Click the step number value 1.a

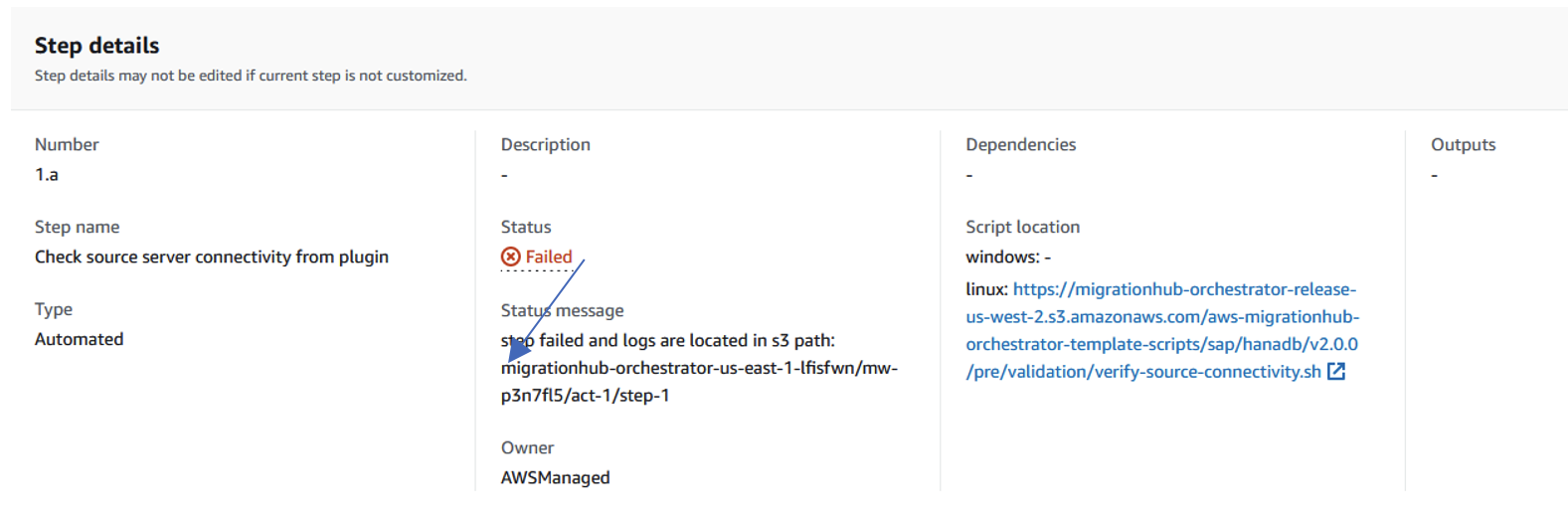click(47, 174)
